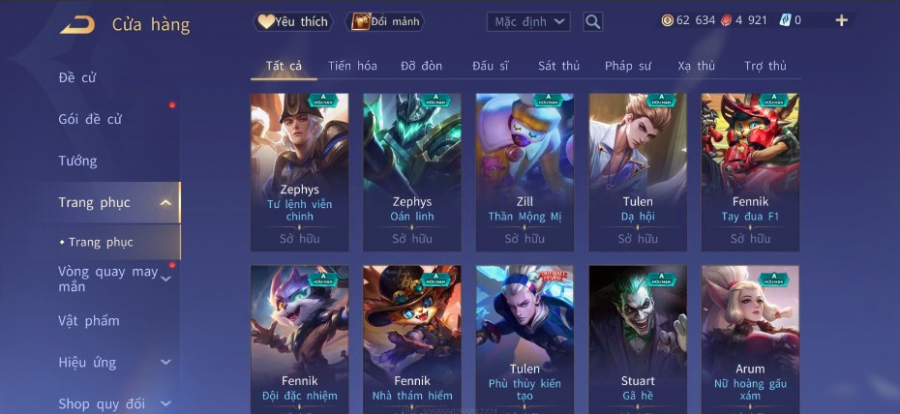The width and height of the screenshot is (900, 414).
Task: Select the Tiến hóa tab
Action: tap(352, 66)
